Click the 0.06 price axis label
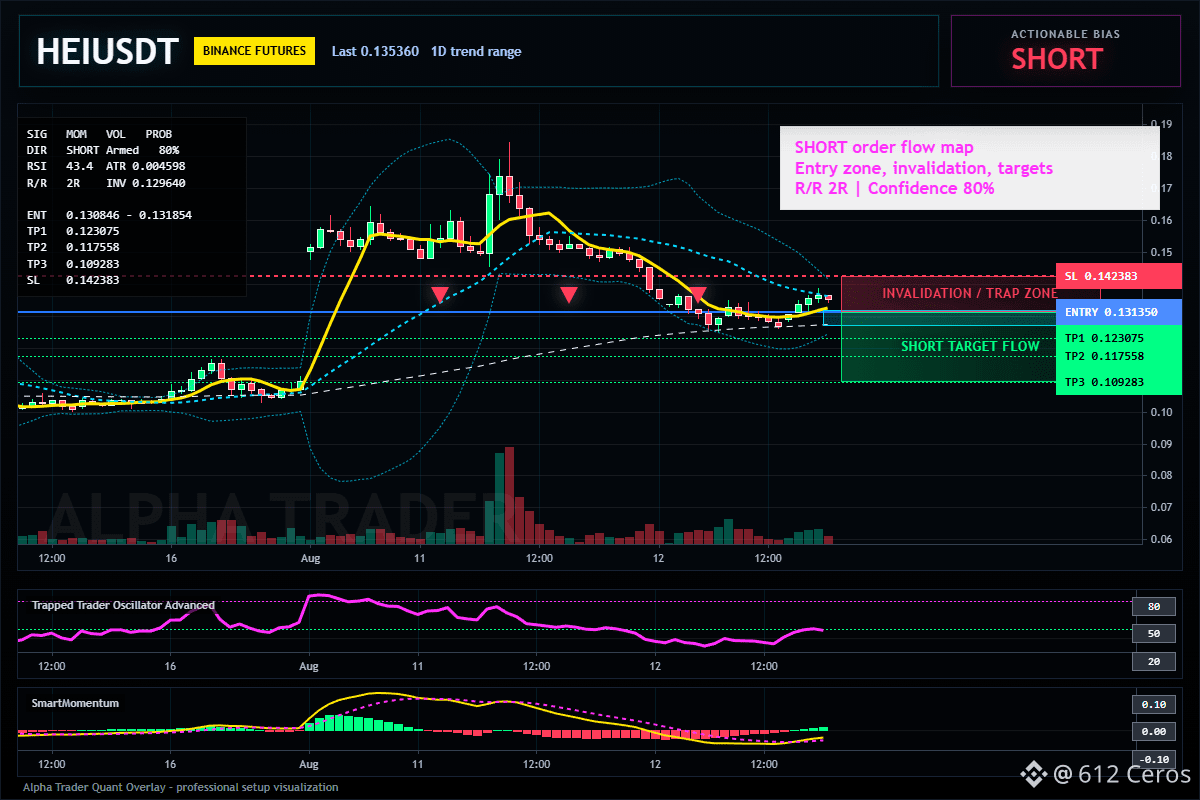1200x800 pixels. 1161,540
